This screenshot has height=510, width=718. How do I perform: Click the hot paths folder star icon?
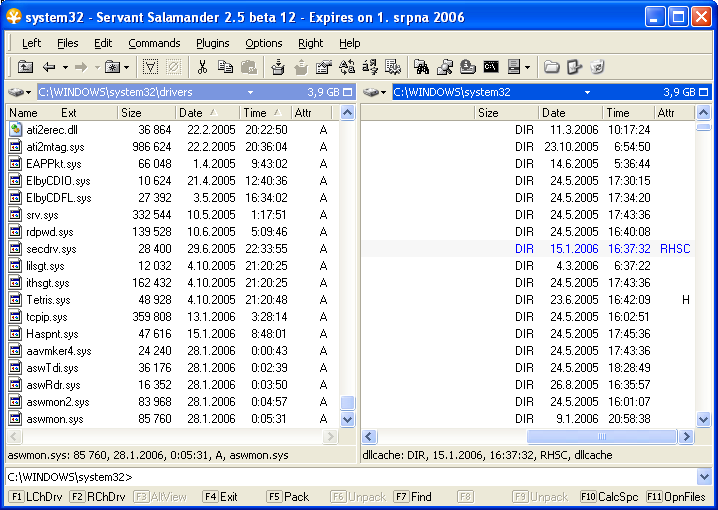tap(112, 67)
